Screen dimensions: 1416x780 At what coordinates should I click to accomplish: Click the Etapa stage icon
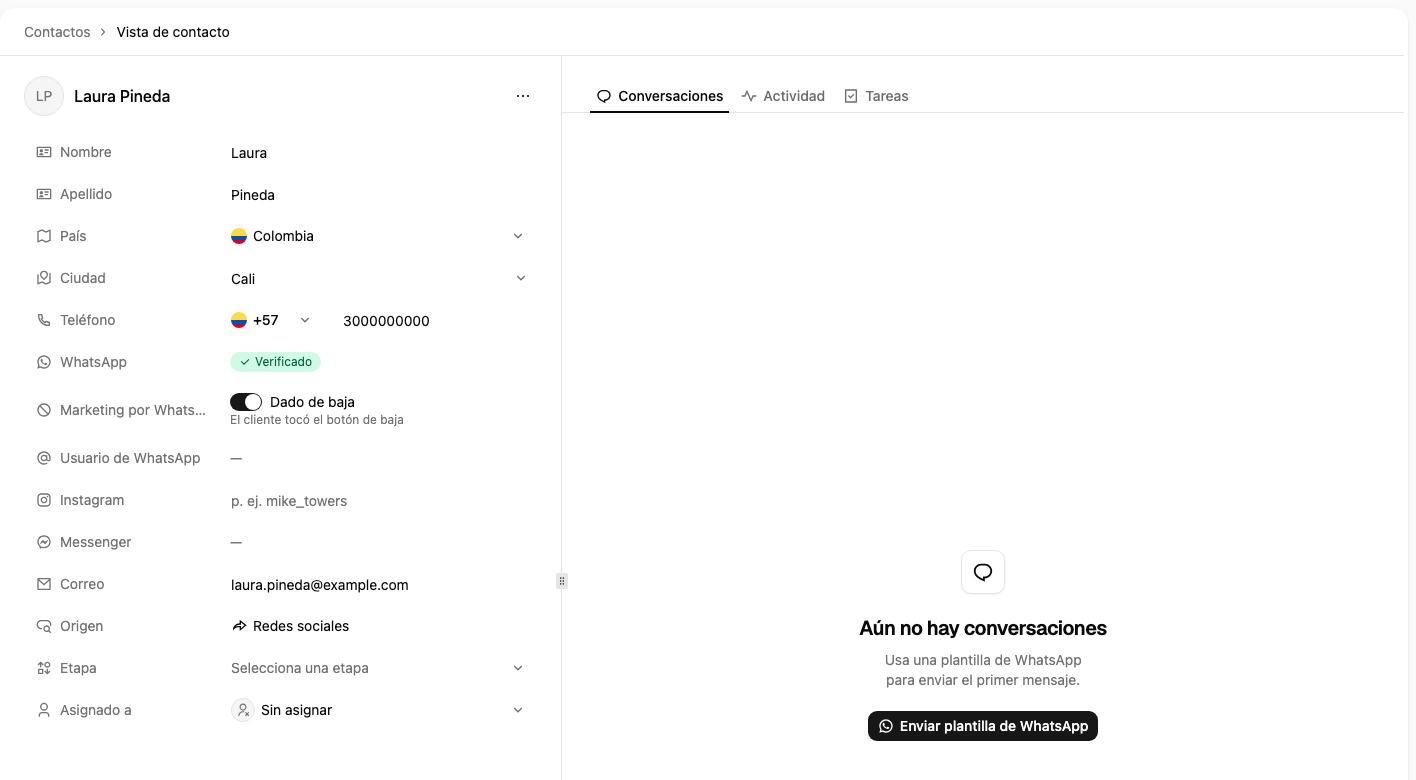(x=44, y=668)
